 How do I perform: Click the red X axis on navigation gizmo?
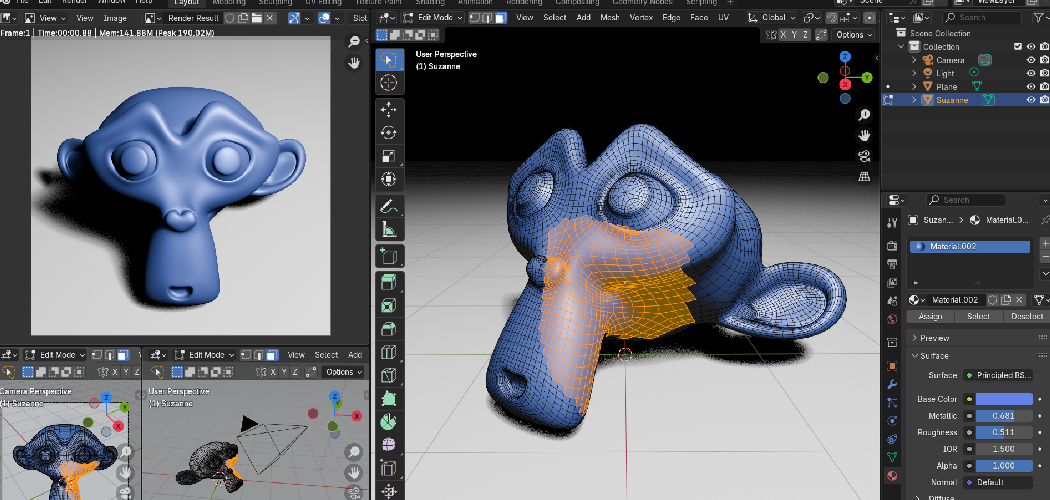click(x=845, y=84)
